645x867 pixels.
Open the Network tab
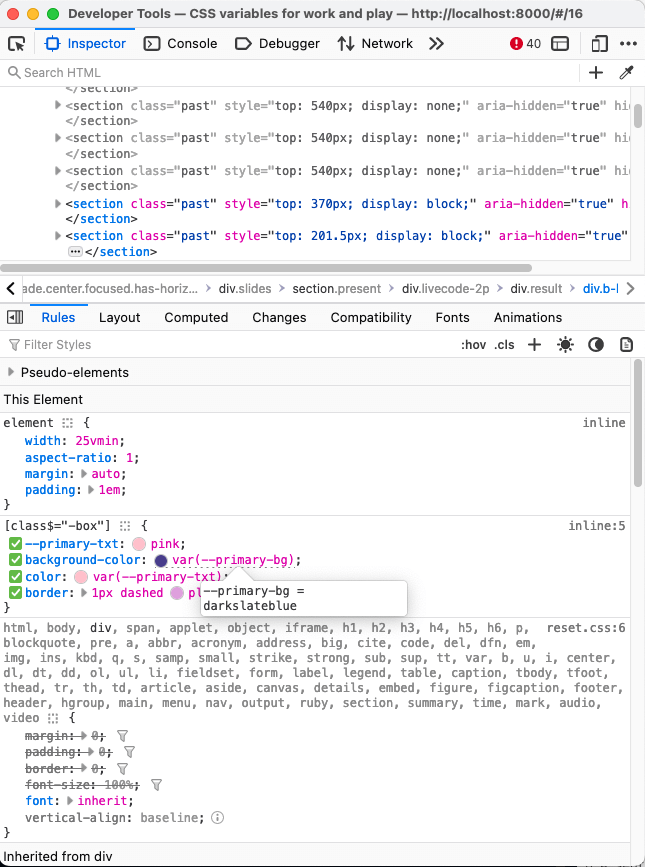click(375, 44)
